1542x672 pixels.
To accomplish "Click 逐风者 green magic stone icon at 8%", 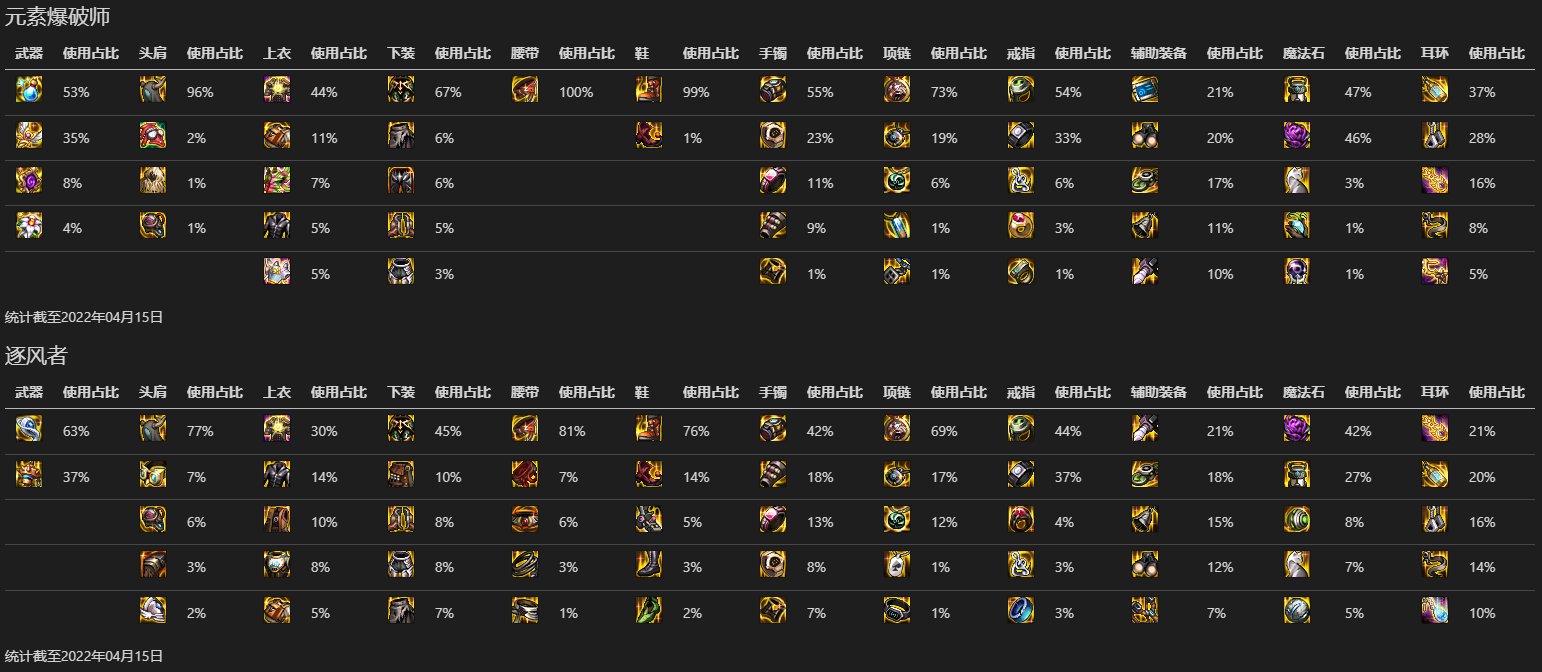I will (1297, 520).
